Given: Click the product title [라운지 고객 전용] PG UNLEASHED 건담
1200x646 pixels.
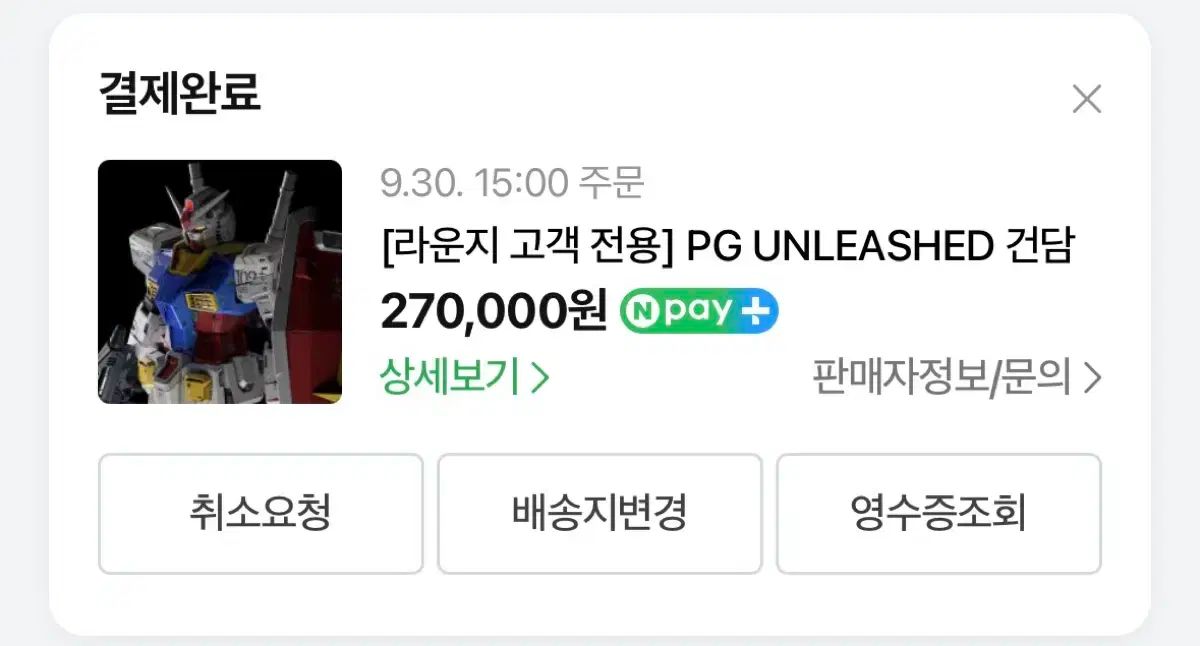Looking at the screenshot, I should click(x=727, y=247).
